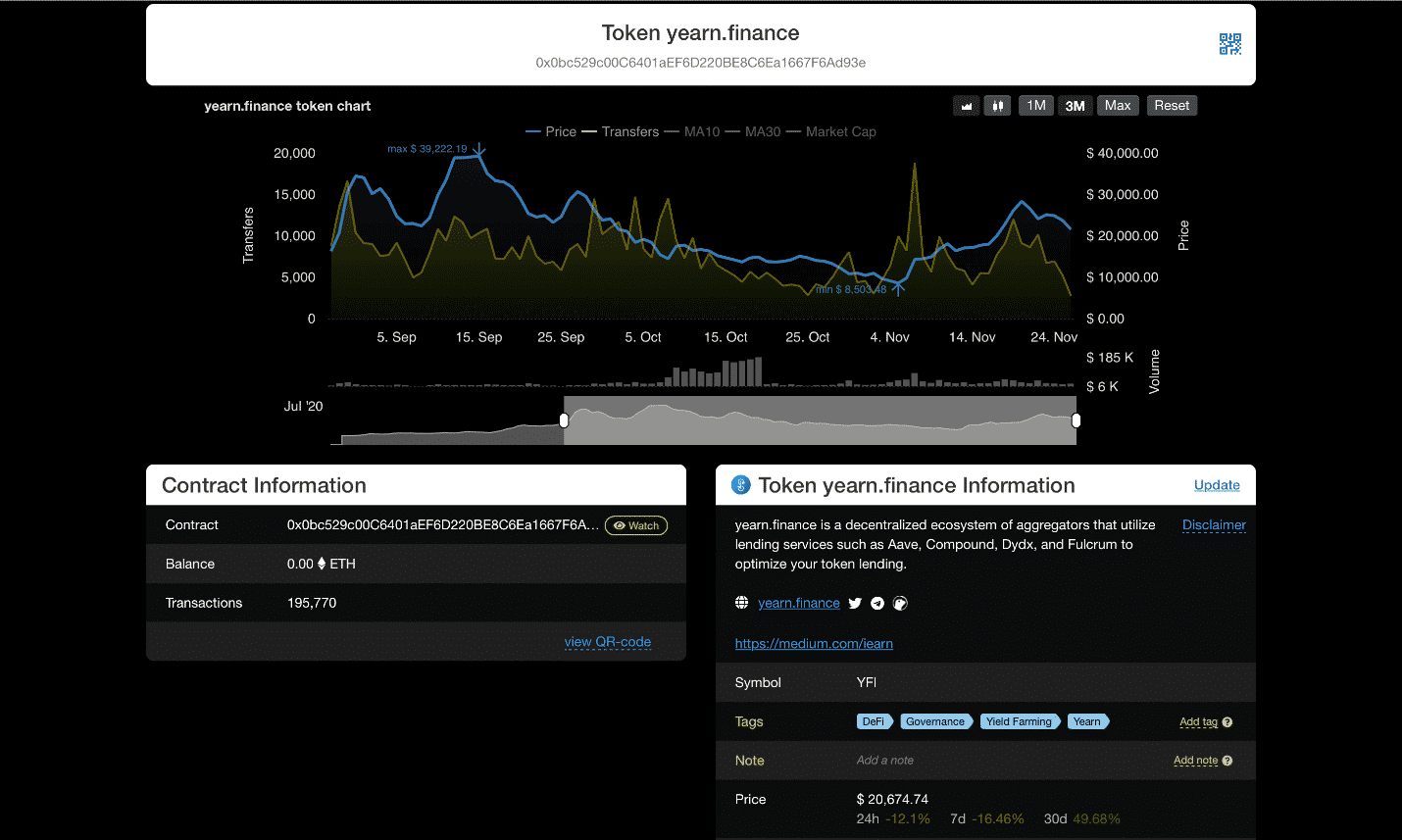
Task: Click the 0.00 ETH balance value
Action: click(x=322, y=565)
